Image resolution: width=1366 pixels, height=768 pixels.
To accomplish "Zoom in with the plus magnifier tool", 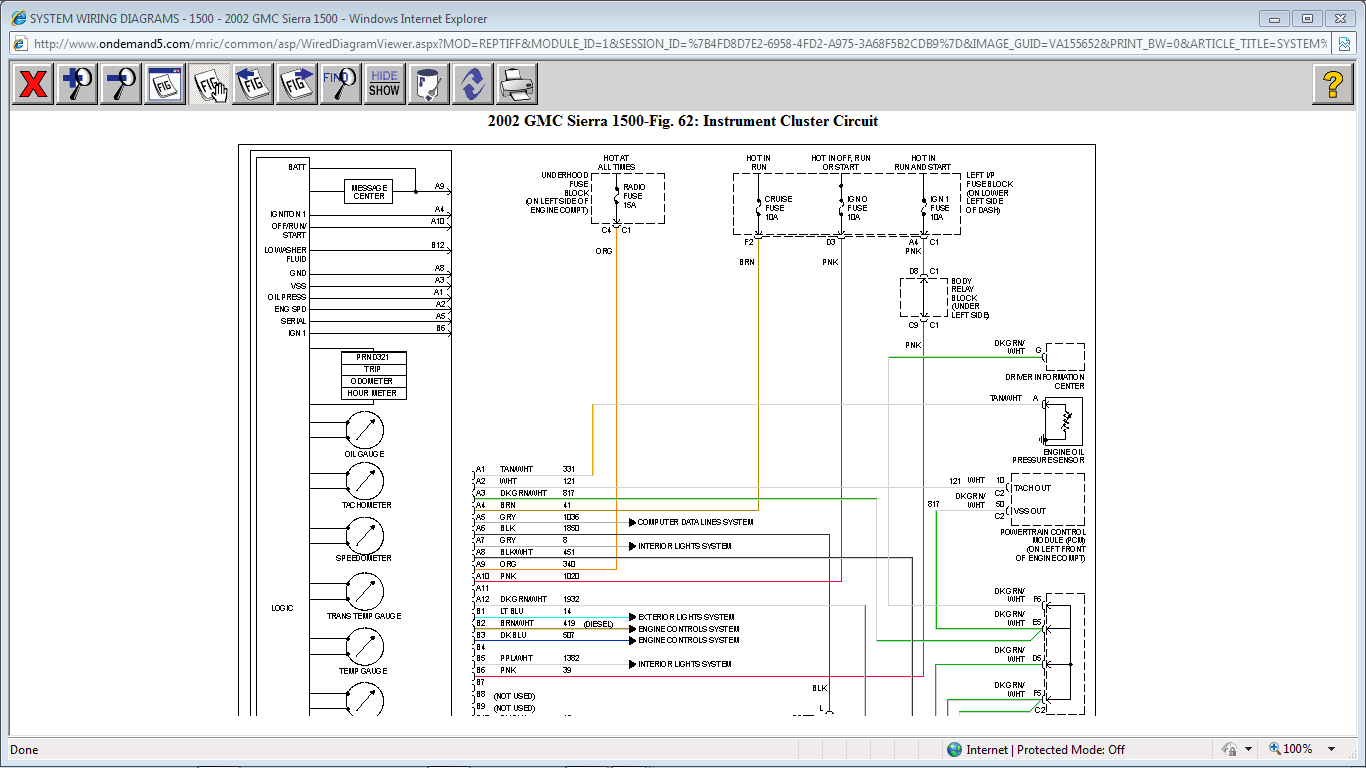I will click(77, 84).
